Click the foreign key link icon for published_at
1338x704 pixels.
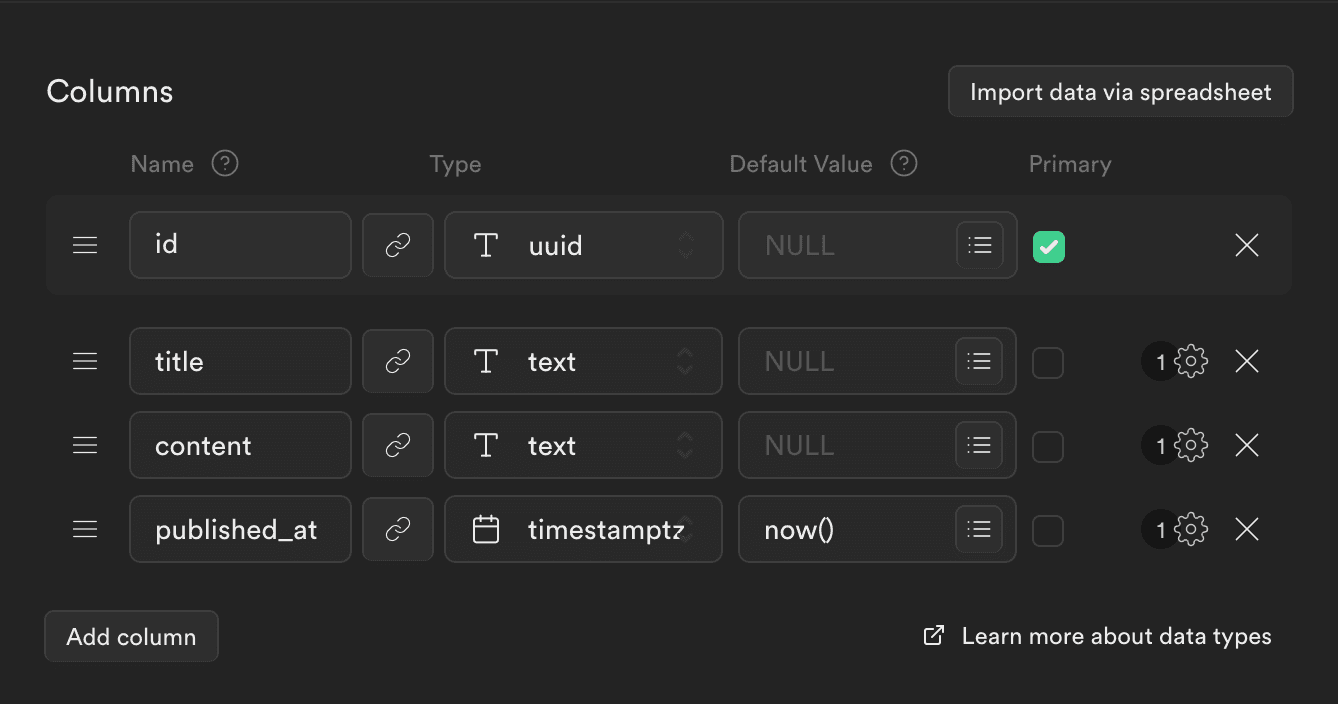(397, 529)
